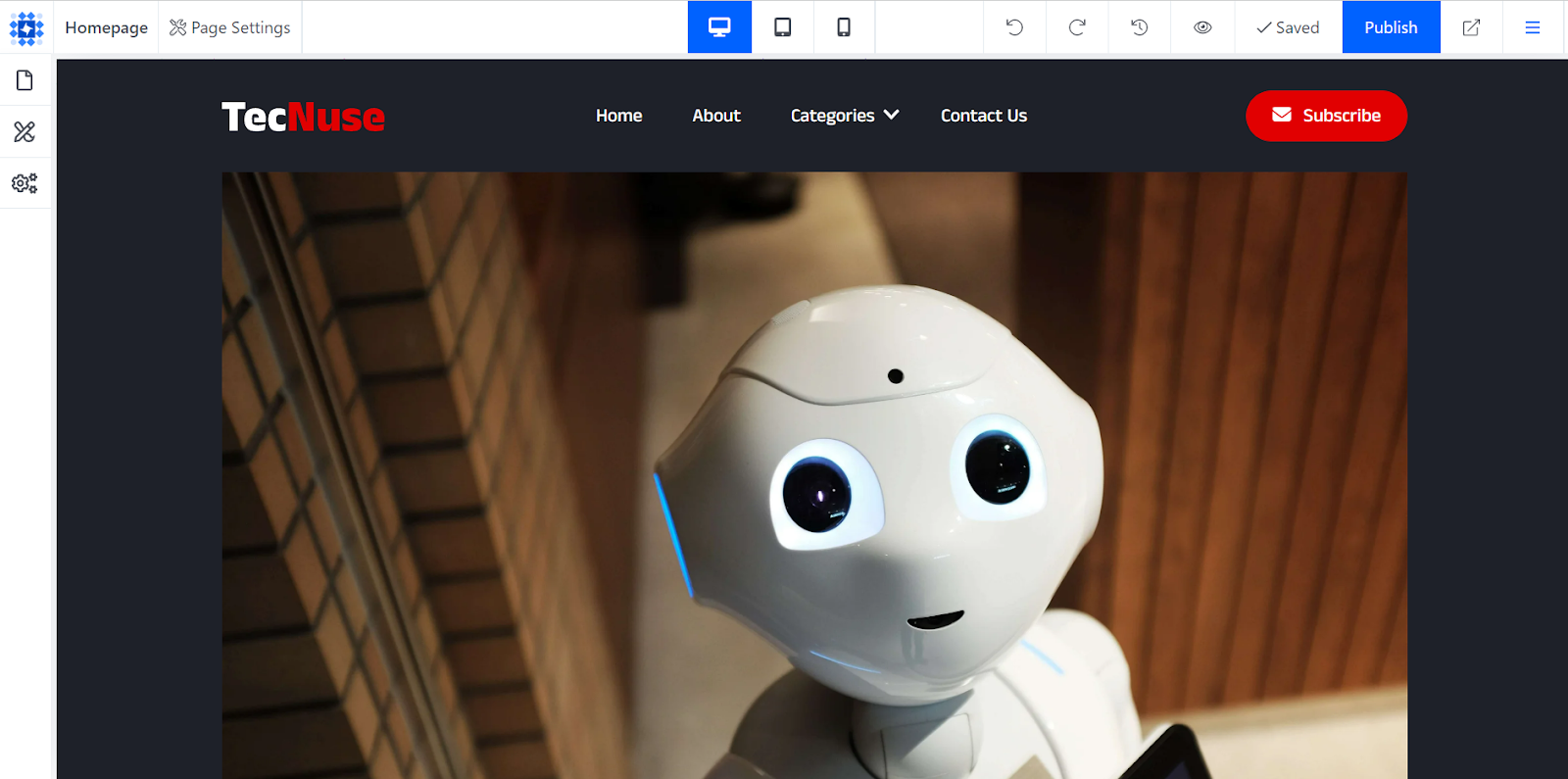The width and height of the screenshot is (1568, 779).
Task: Open the Pages panel icon
Action: [24, 80]
